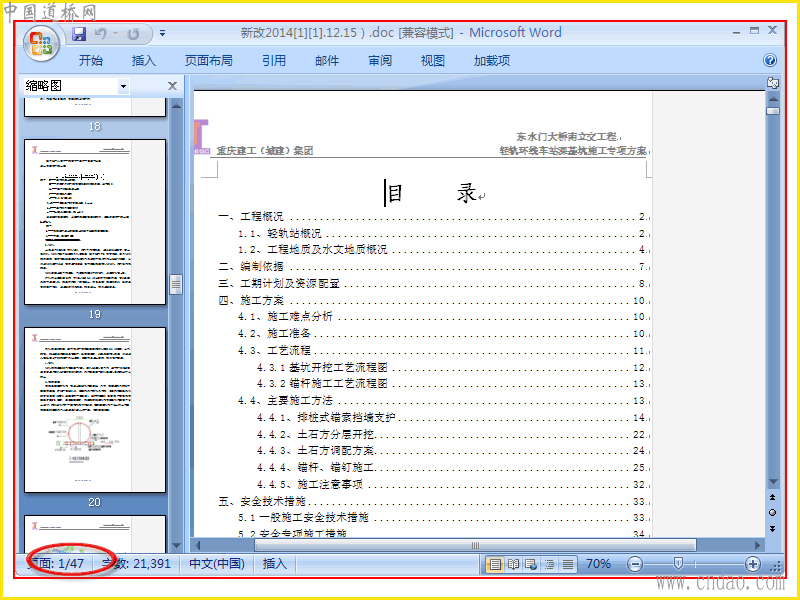Open the 审阅 ribbon tab
The image size is (800, 600).
coord(380,61)
